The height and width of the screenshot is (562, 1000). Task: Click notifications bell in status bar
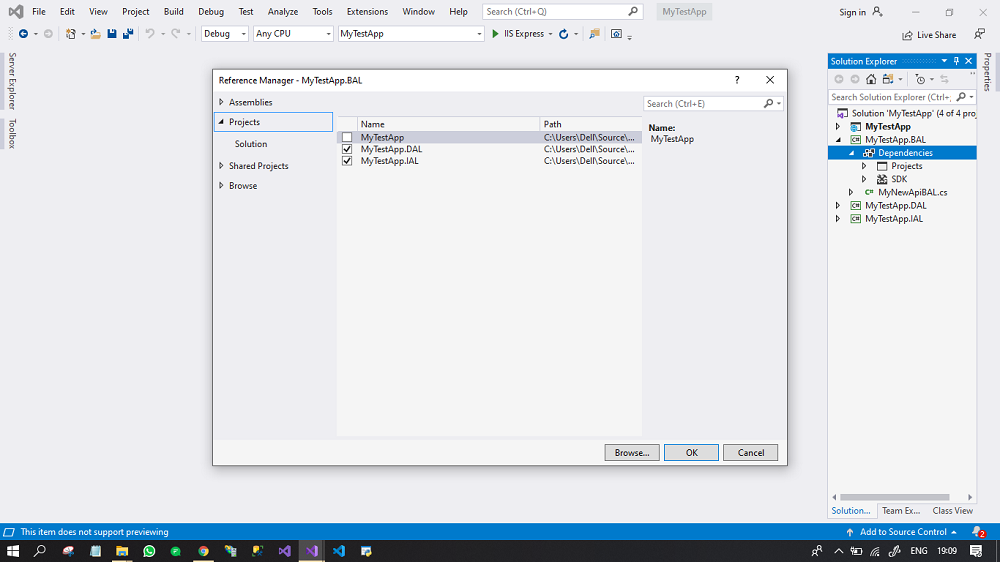[x=977, y=531]
